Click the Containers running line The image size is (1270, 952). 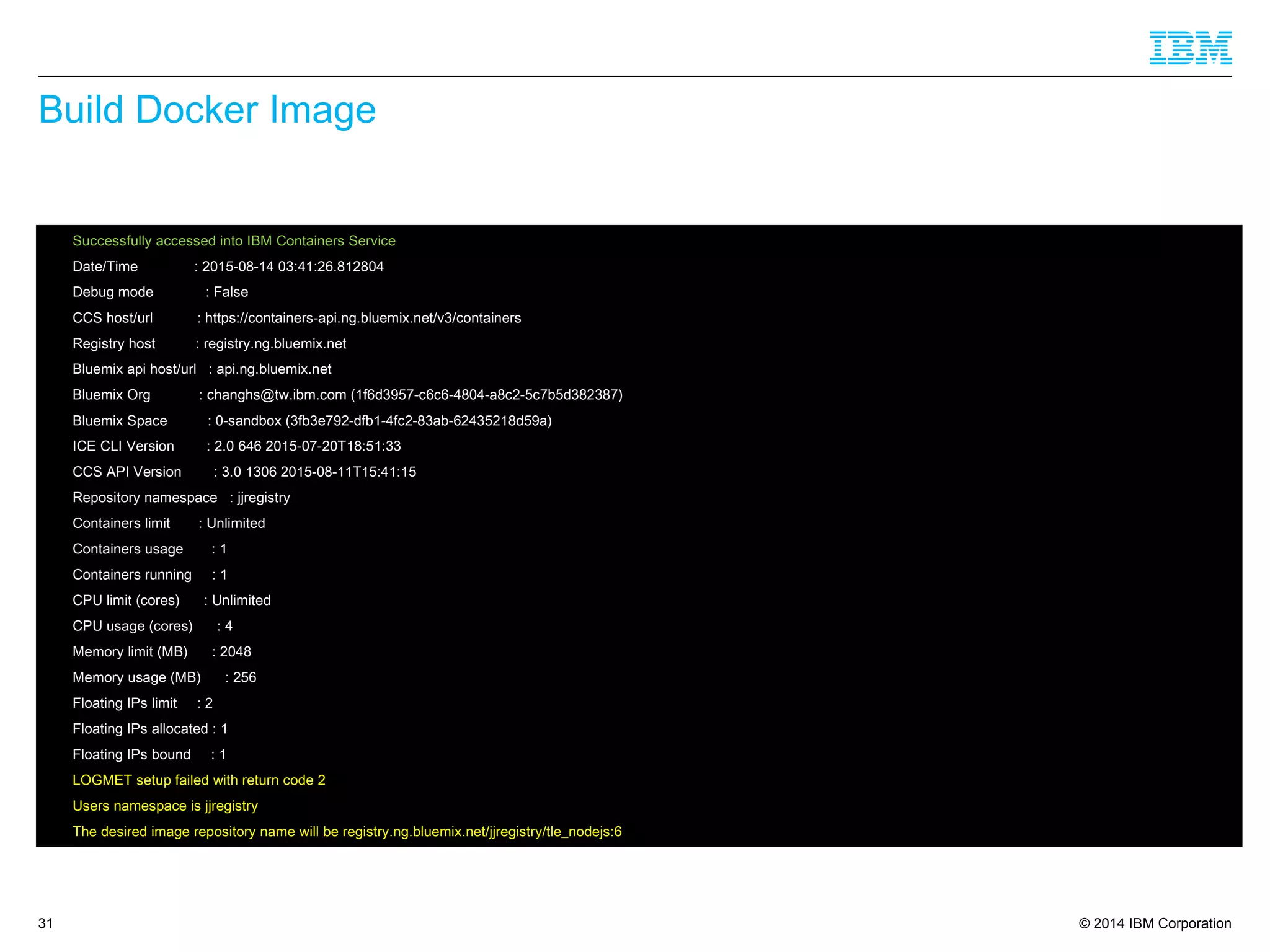[x=149, y=575]
